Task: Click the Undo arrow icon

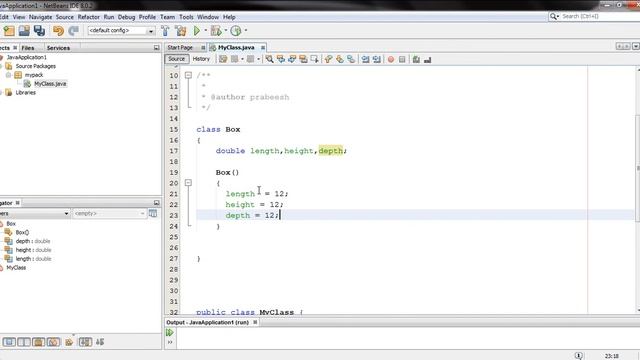Action: click(58, 31)
